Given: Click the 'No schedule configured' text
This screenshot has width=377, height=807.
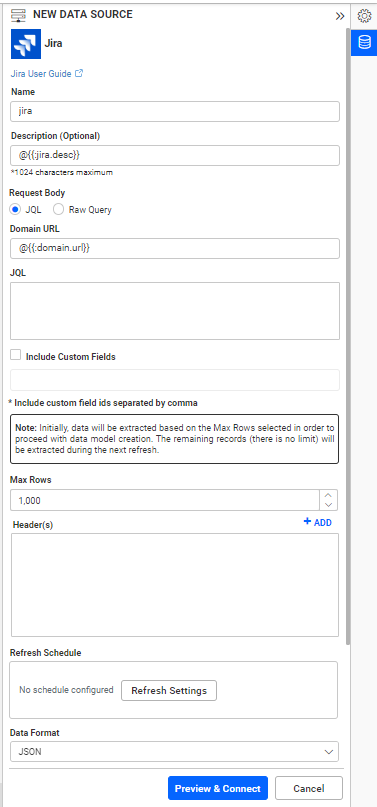Looking at the screenshot, I should 66,690.
